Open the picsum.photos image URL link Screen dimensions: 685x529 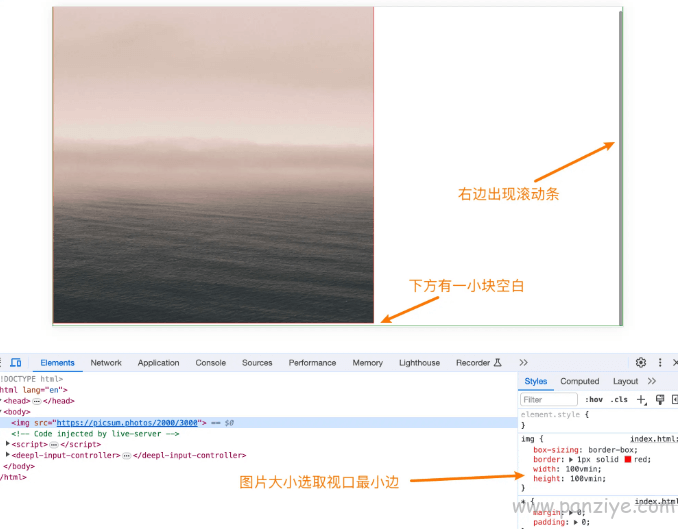pyautogui.click(x=127, y=422)
